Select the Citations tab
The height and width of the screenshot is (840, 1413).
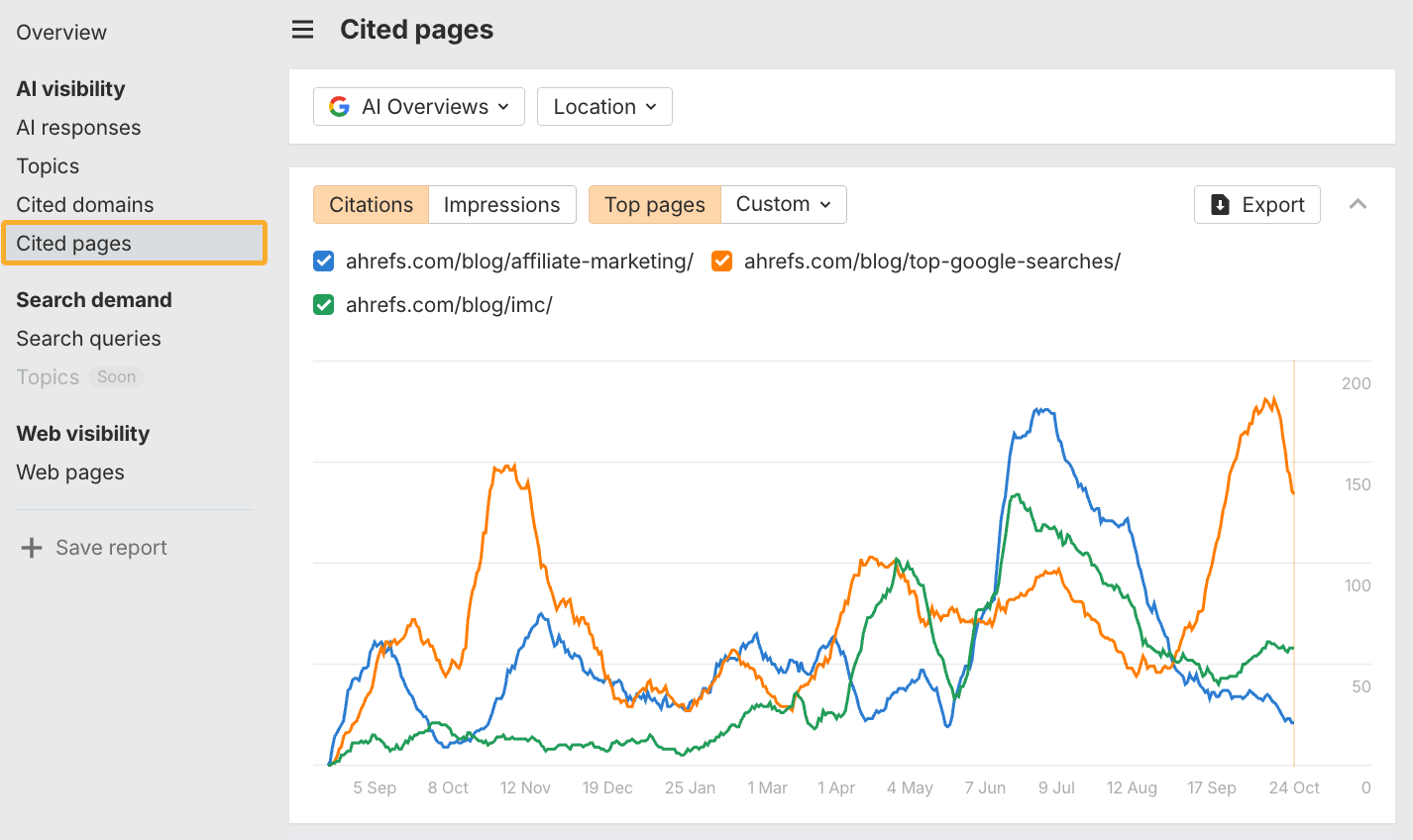point(370,204)
